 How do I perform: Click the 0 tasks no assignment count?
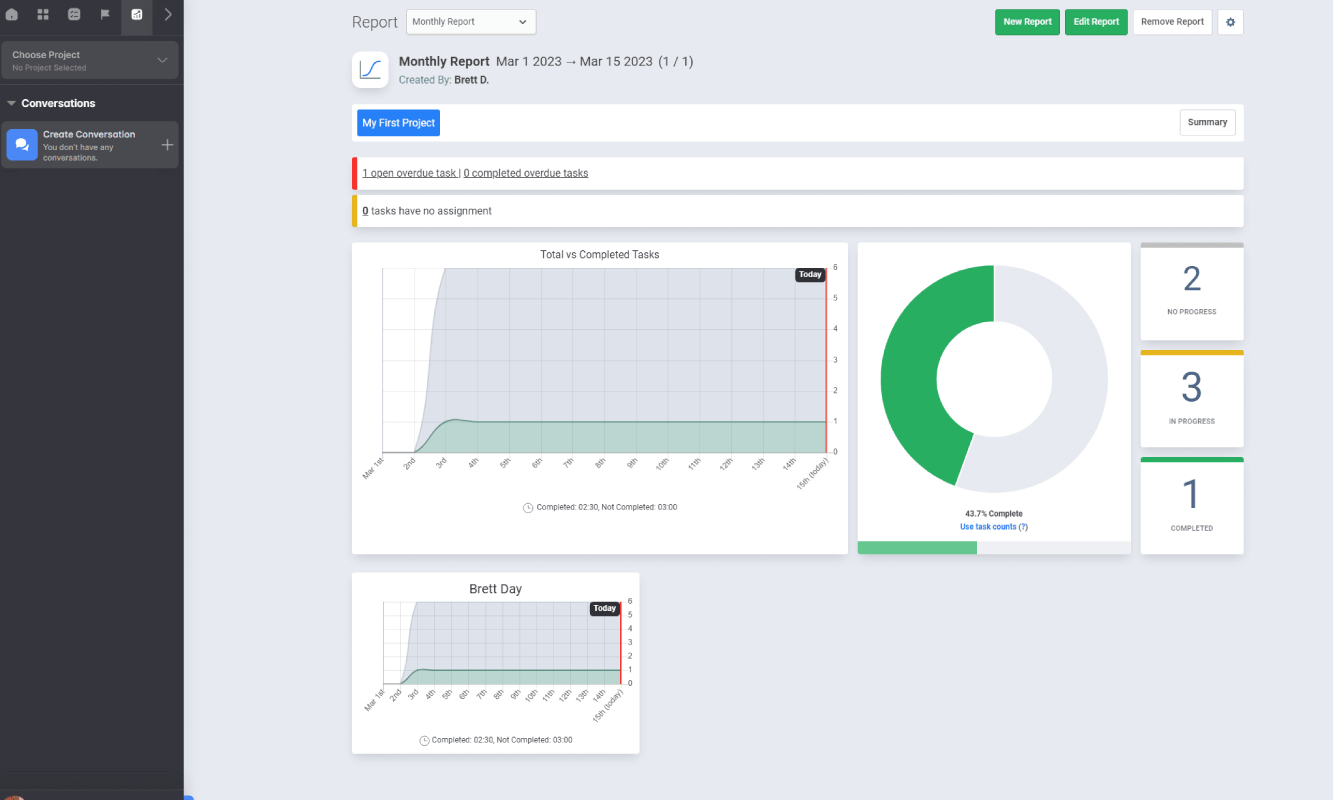(365, 211)
